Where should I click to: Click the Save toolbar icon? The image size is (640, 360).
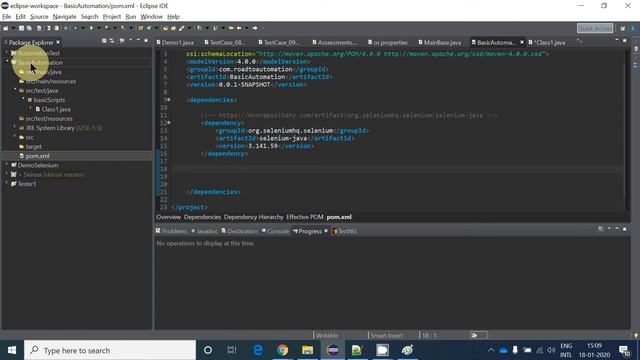[x=21, y=28]
